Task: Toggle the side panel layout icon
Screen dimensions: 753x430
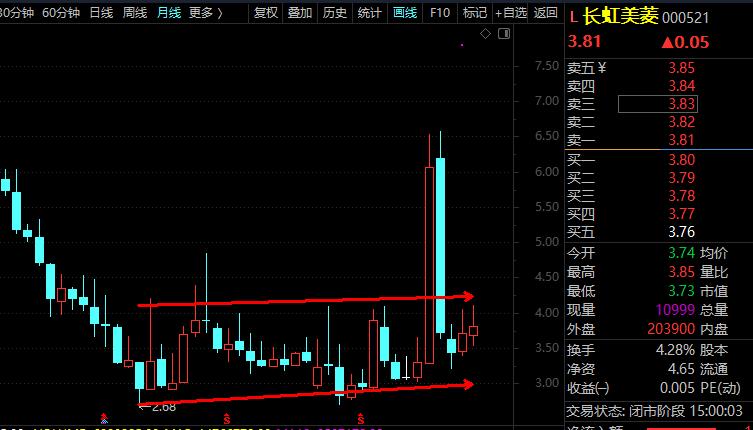Action: (x=504, y=34)
